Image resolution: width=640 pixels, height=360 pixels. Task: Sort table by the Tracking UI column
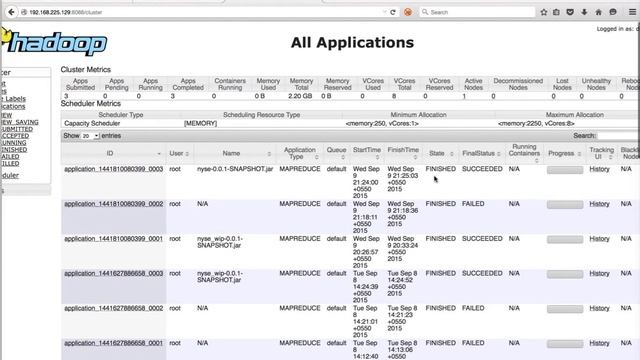(602, 153)
